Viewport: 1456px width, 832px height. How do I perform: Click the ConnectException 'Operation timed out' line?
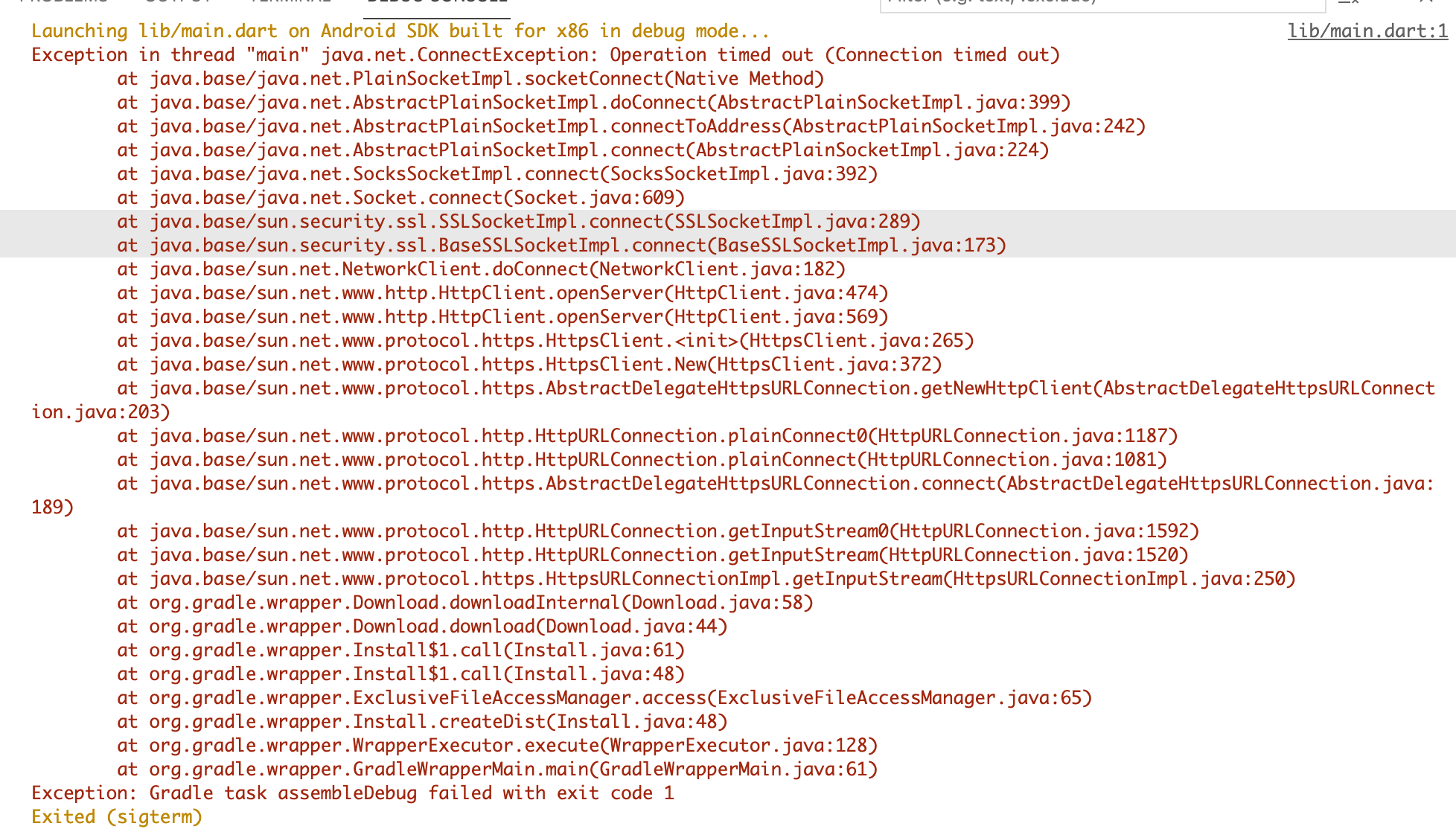pyautogui.click(x=546, y=55)
